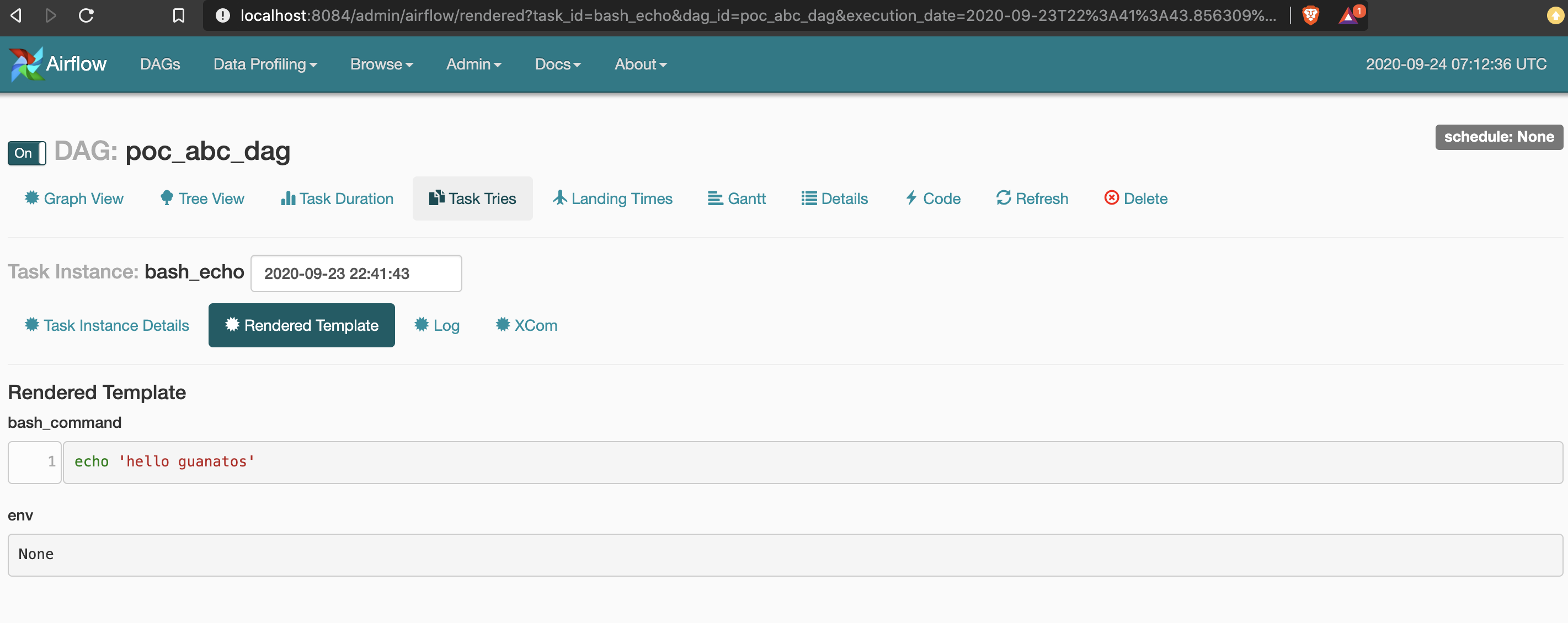1568x623 pixels.
Task: Bookmark this page using bookmark icon
Action: (178, 15)
